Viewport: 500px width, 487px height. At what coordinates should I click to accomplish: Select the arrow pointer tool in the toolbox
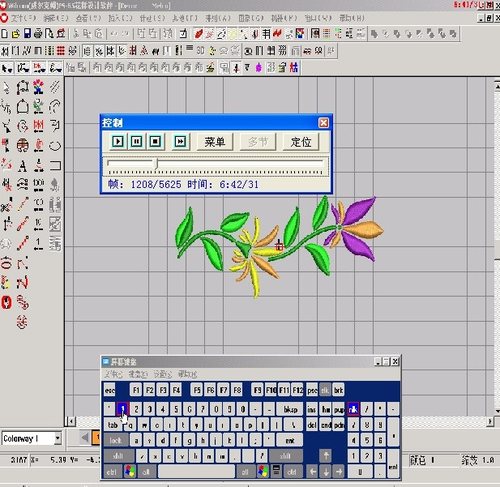[x=6, y=87]
